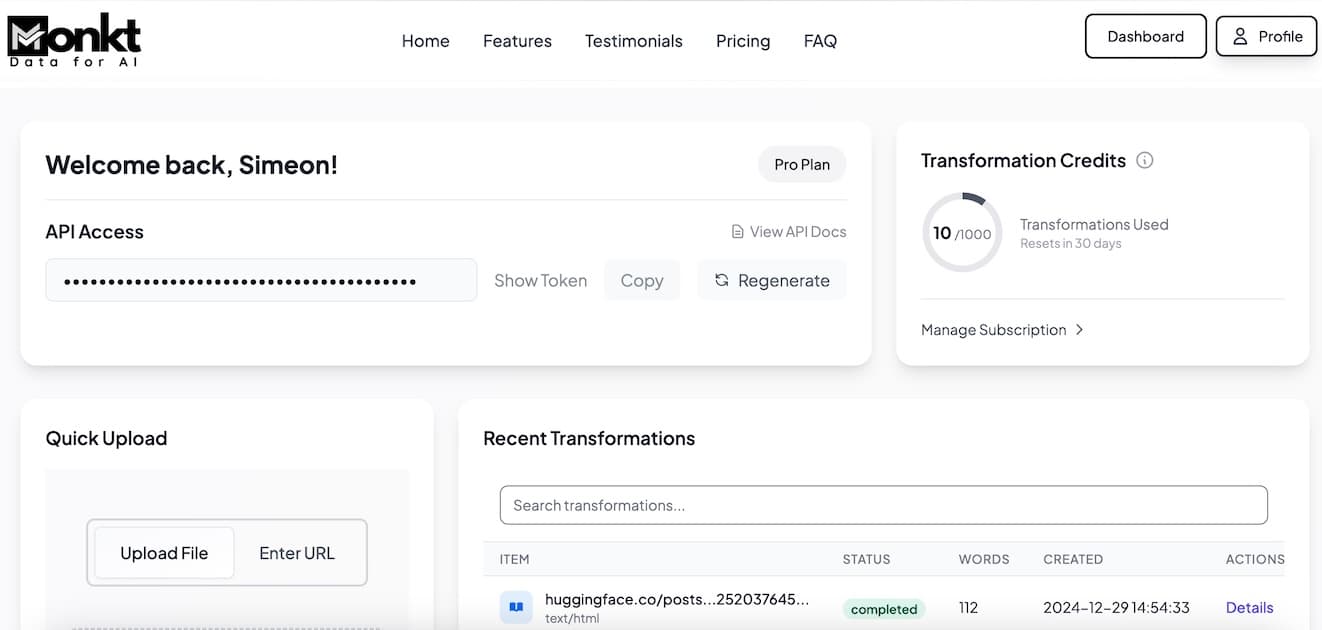This screenshot has width=1322, height=630.
Task: Switch to Upload File mode
Action: (164, 553)
